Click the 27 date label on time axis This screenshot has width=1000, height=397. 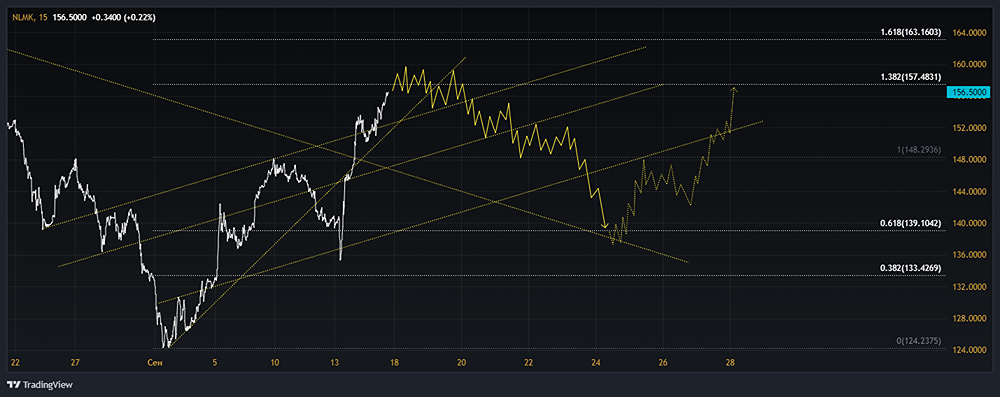pyautogui.click(x=75, y=363)
